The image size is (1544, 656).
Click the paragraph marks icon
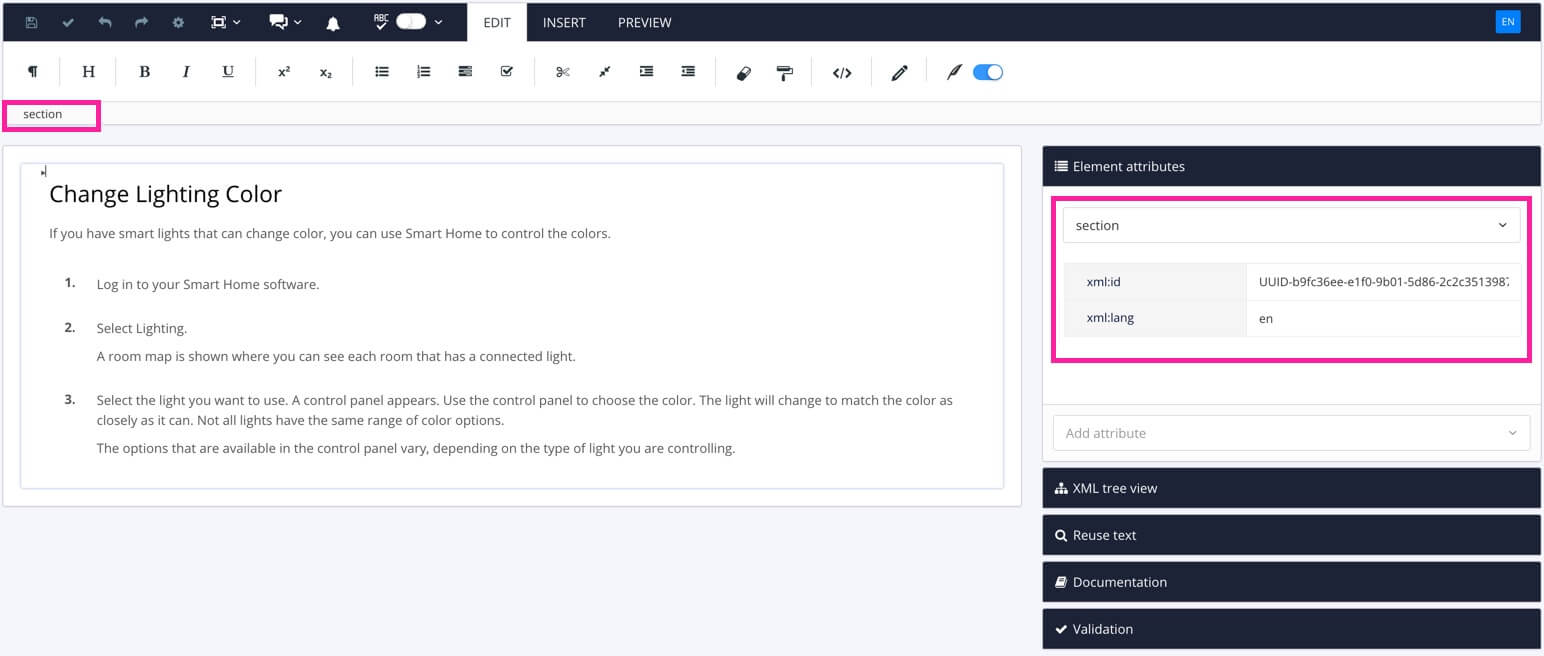32,71
